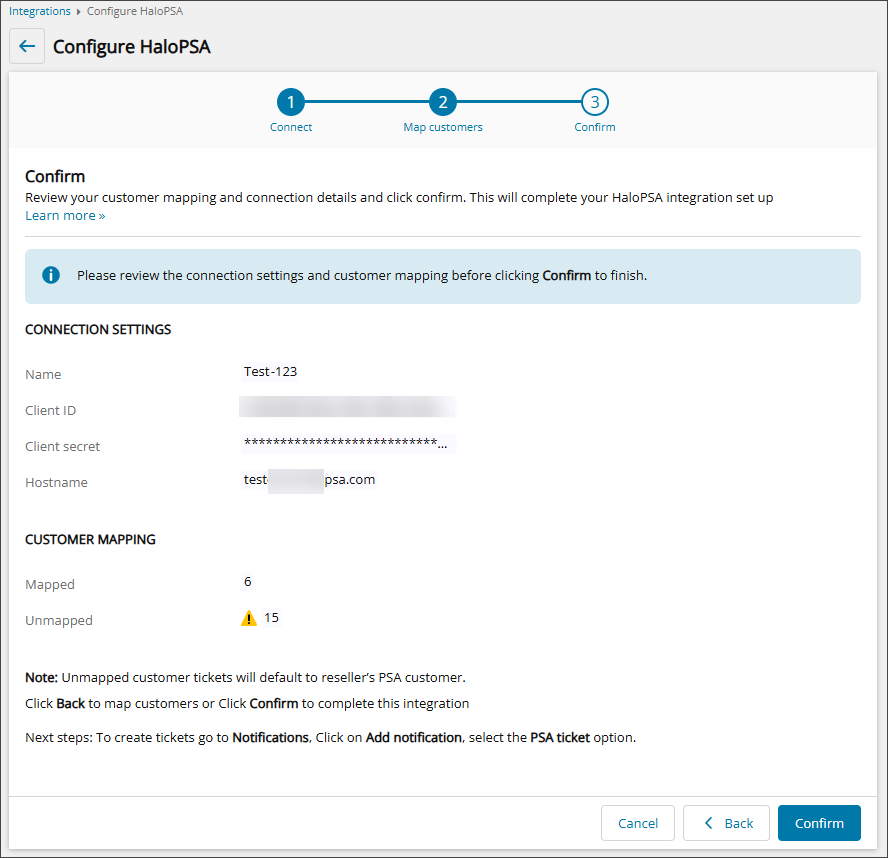Click the Test-123 name value
Screen dimensions: 888x858
pos(270,372)
